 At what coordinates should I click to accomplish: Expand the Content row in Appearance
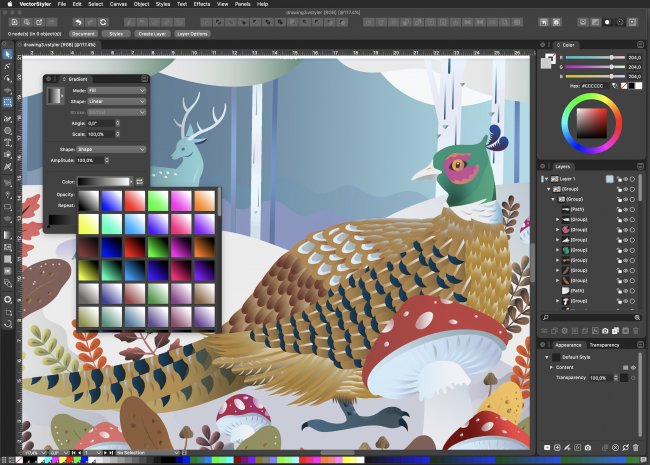tap(552, 367)
